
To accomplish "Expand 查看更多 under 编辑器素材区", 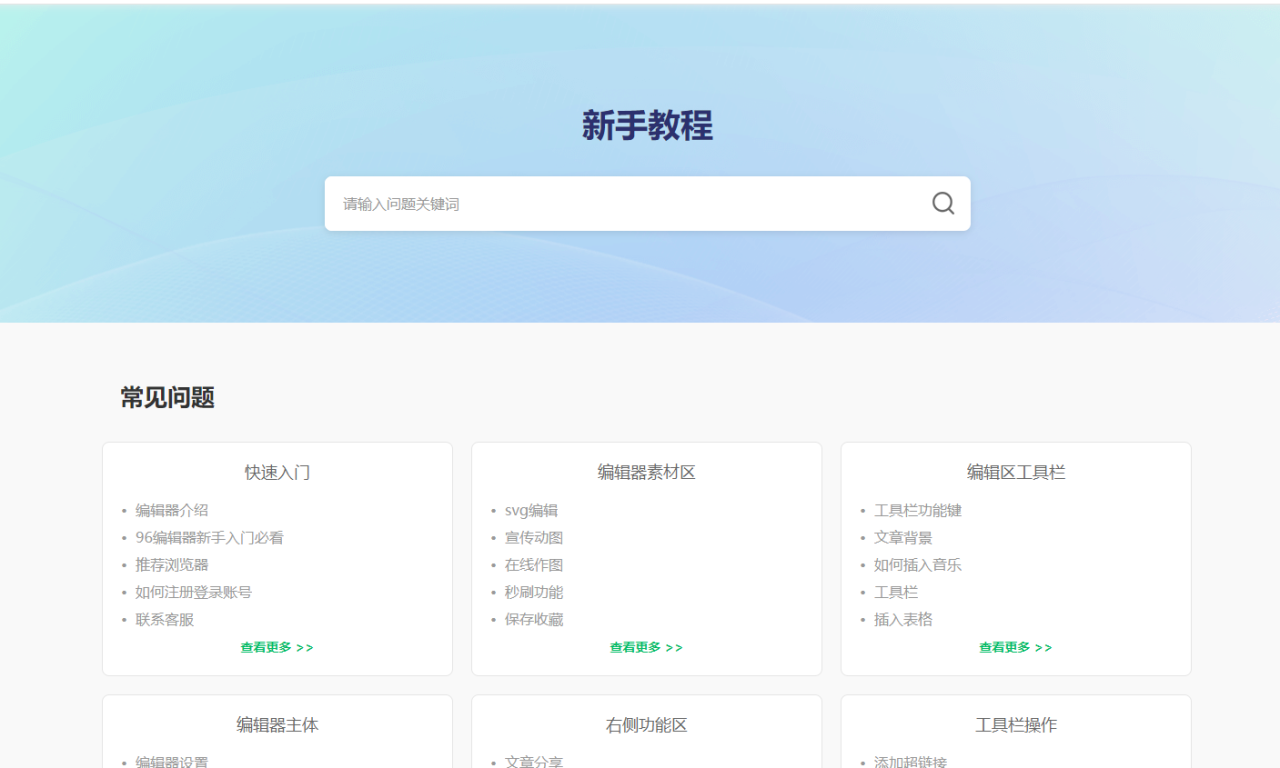I will 646,648.
